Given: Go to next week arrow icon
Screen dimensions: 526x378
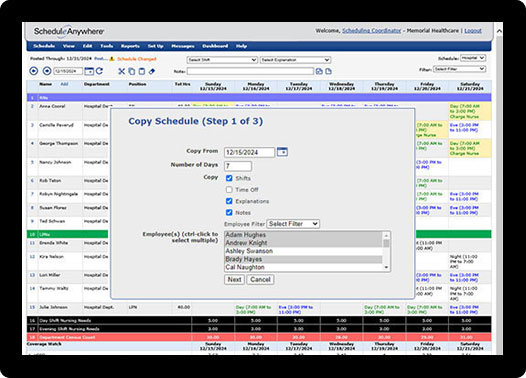Looking at the screenshot, I should coord(47,71).
